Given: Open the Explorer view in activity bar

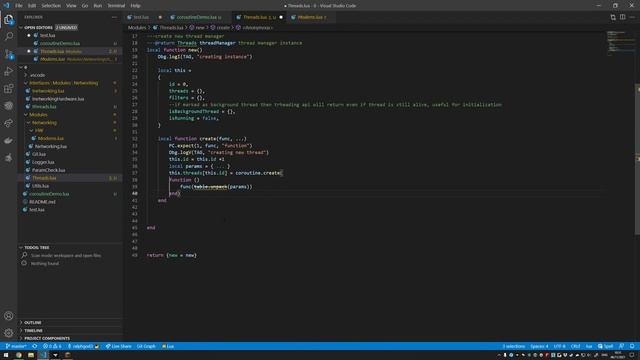Looking at the screenshot, I should coord(9,20).
